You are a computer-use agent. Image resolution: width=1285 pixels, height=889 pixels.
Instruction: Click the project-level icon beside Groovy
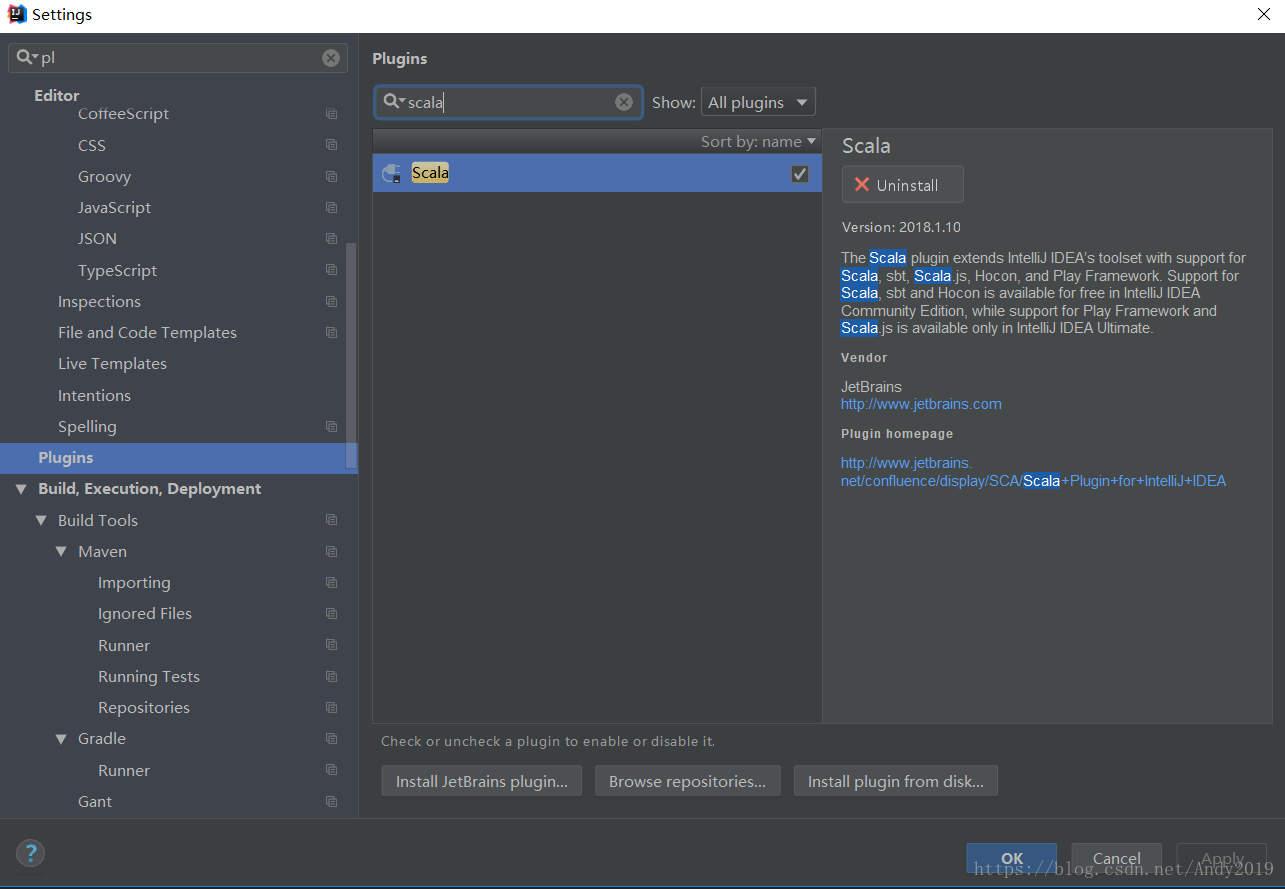pyautogui.click(x=332, y=177)
